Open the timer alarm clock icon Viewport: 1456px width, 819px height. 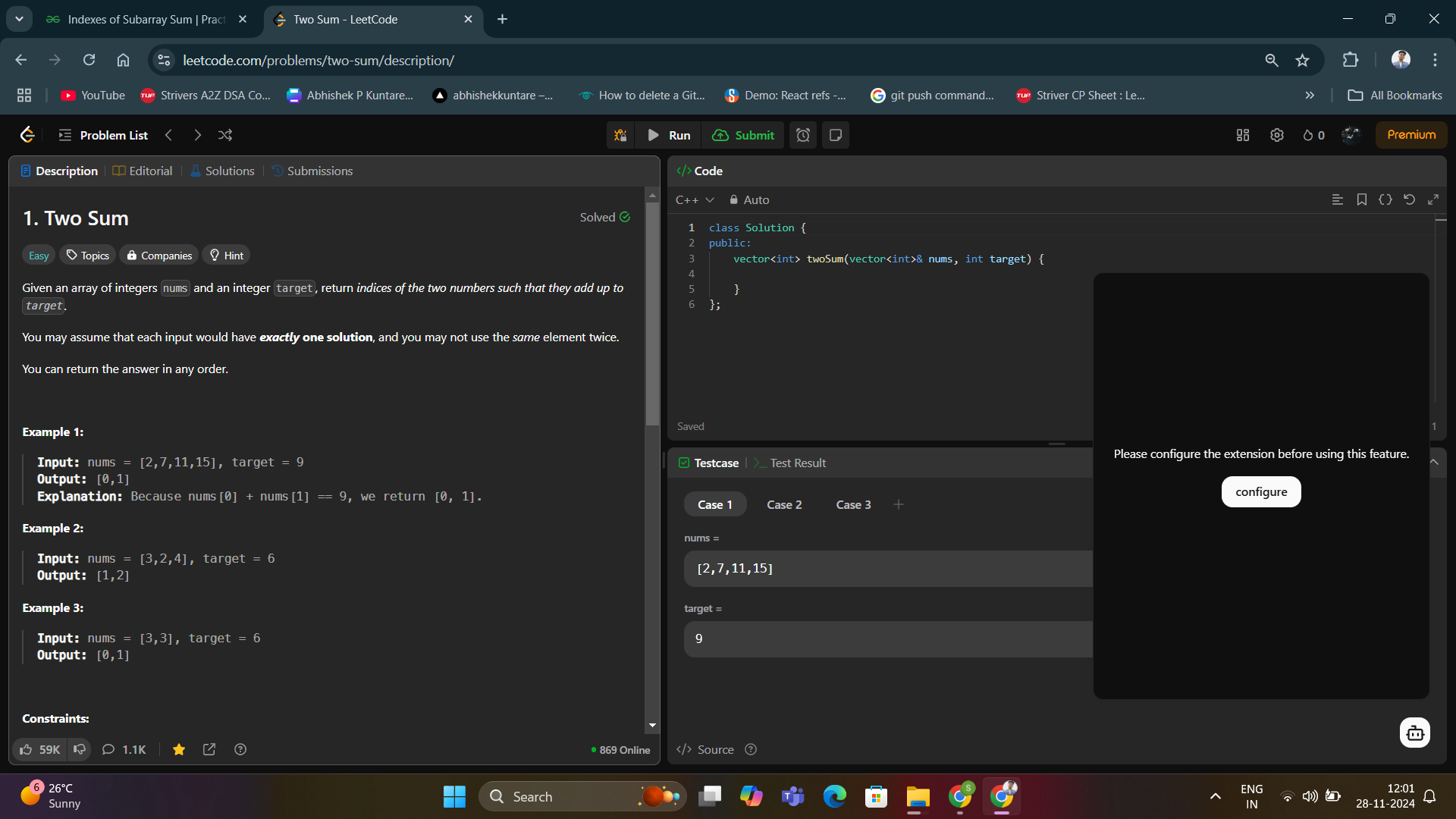(x=803, y=135)
